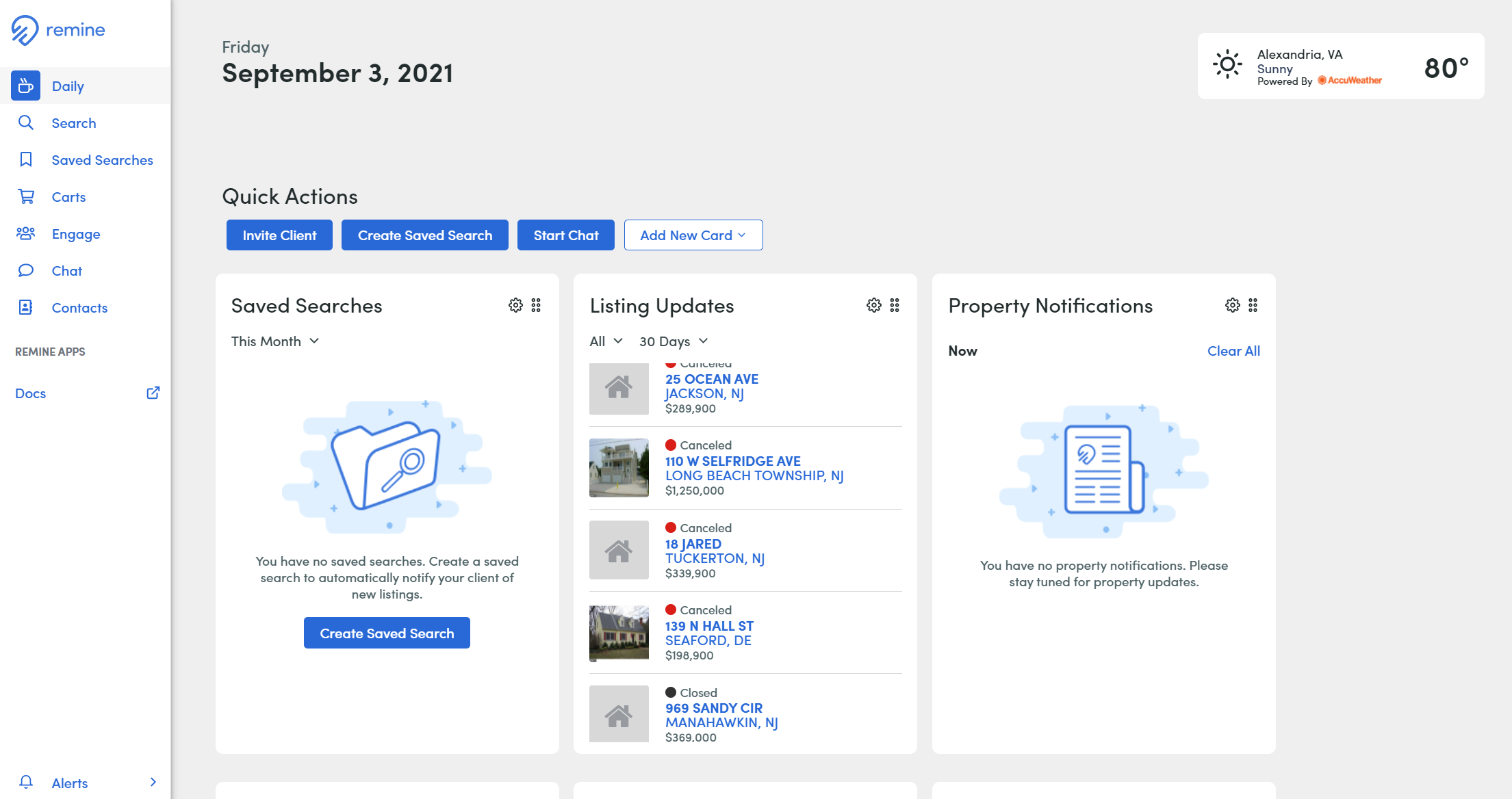Open the Chat section
The image size is (1512, 799).
coord(86,270)
